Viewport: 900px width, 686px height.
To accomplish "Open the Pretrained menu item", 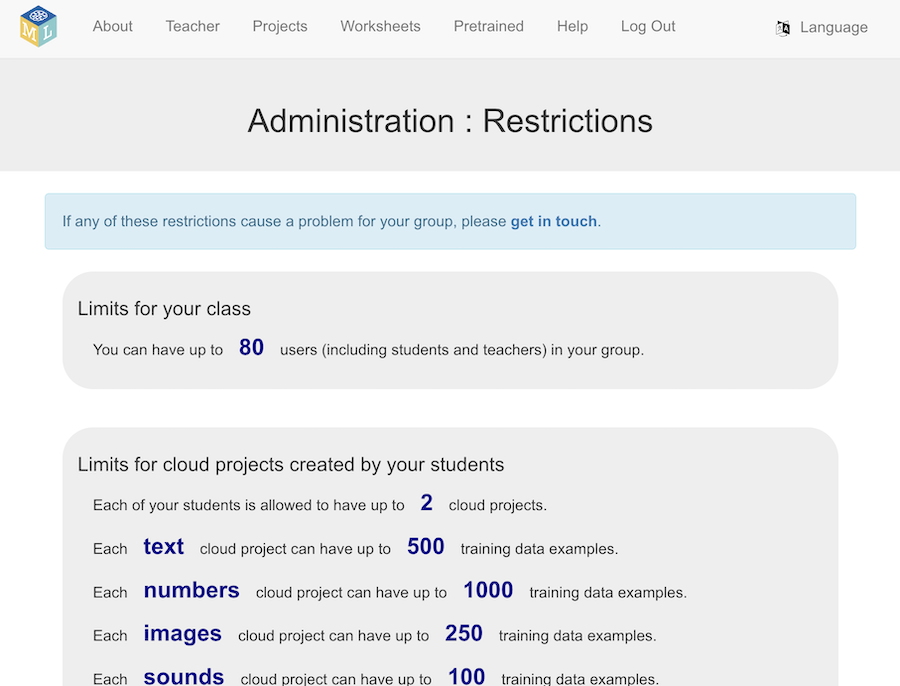I will tap(488, 26).
